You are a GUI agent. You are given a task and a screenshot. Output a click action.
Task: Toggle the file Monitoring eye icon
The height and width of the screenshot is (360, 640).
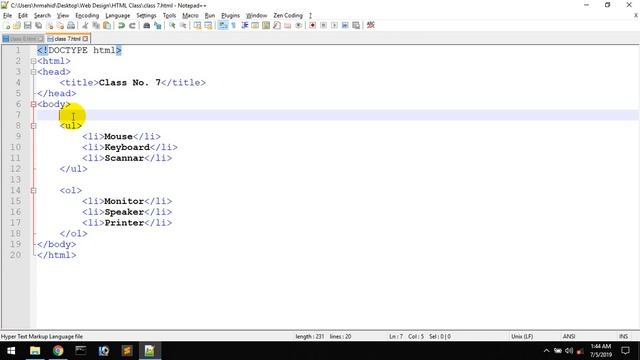298,25
